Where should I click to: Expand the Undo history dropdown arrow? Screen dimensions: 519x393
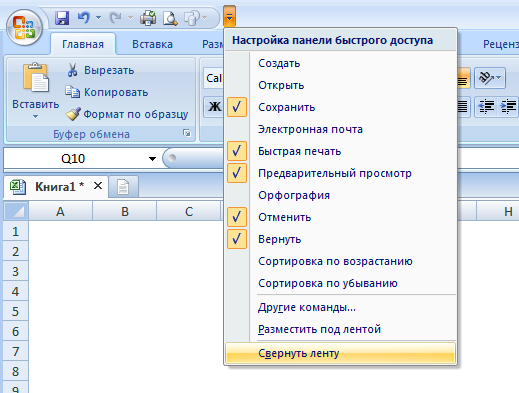[x=98, y=17]
